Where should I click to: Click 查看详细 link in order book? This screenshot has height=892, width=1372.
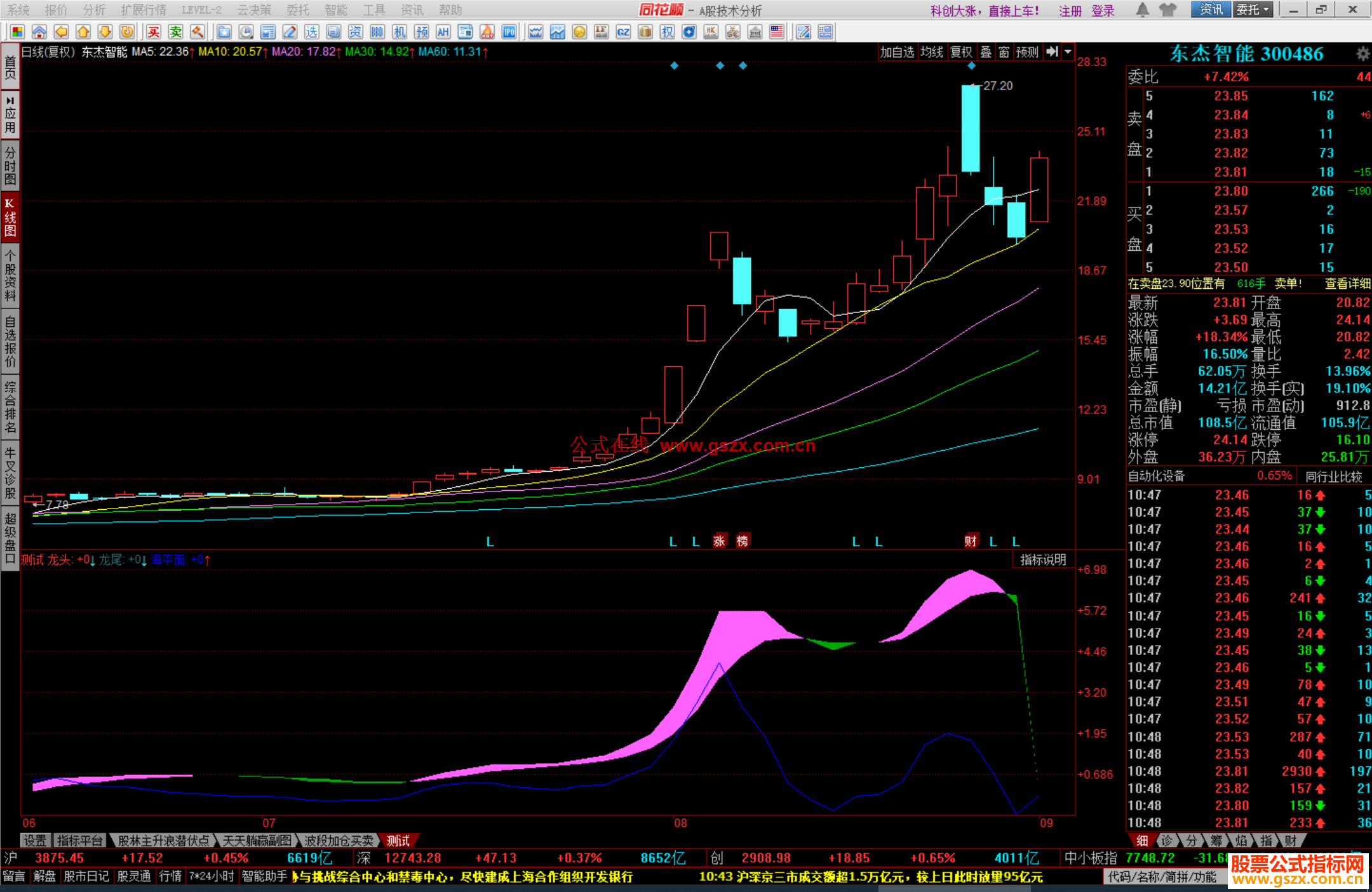pos(1347,284)
